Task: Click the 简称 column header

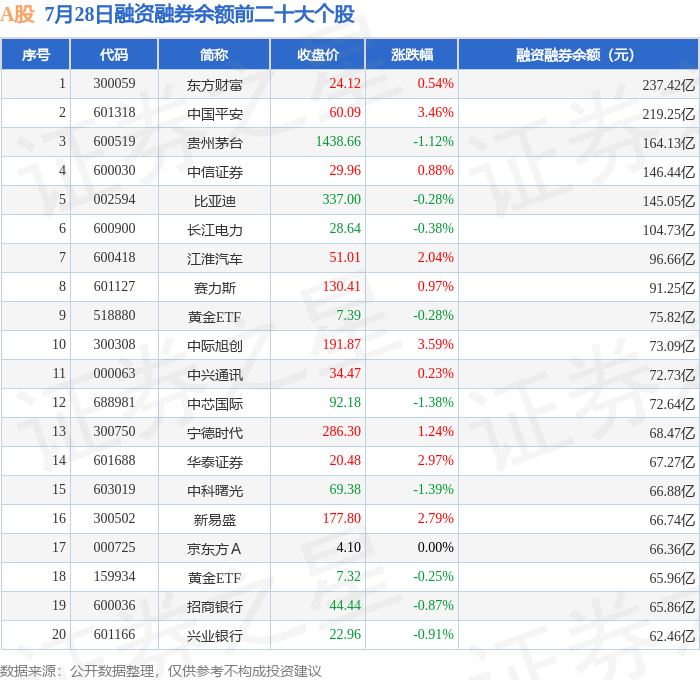Action: [214, 54]
